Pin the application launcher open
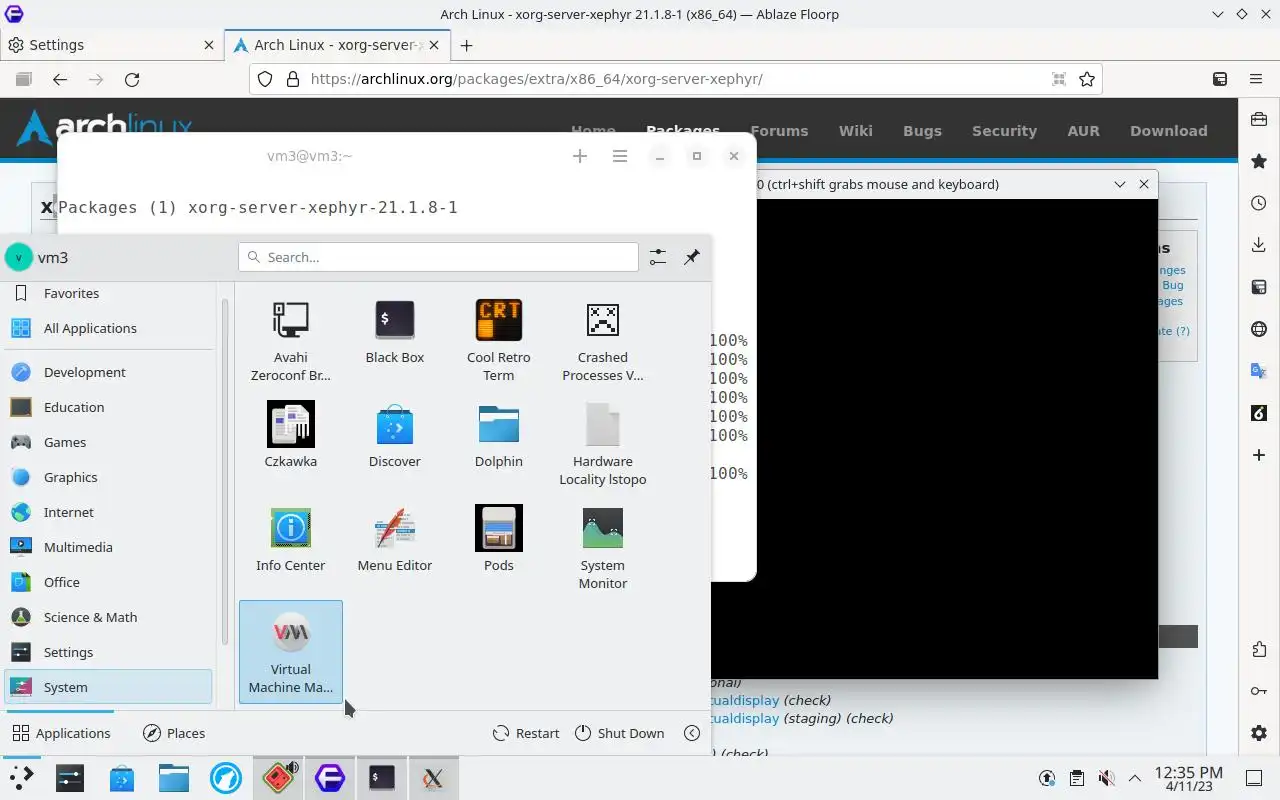 [691, 257]
